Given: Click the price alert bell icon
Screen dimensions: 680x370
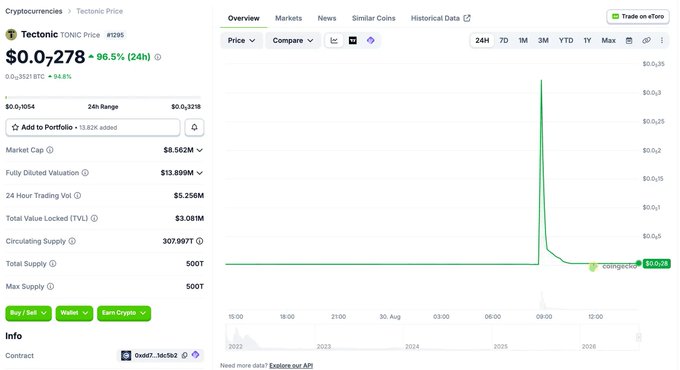Looking at the screenshot, I should pyautogui.click(x=194, y=127).
